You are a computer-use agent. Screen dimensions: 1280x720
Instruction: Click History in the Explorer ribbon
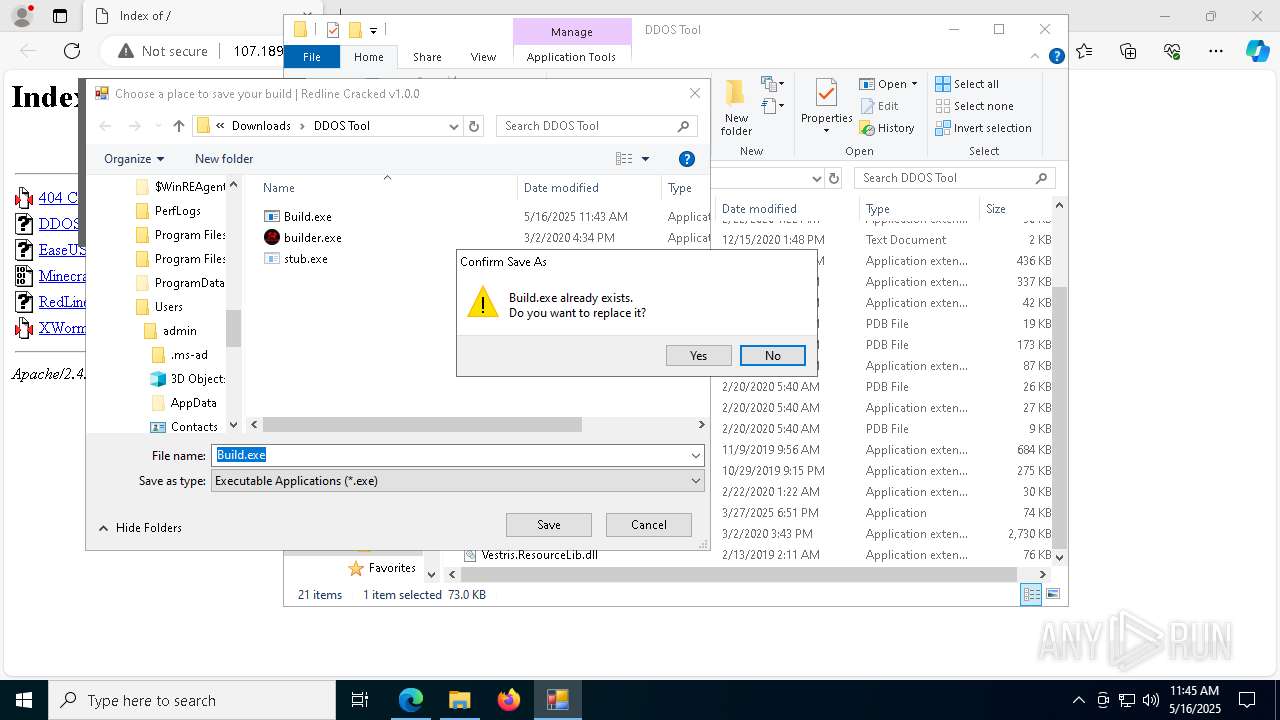(887, 128)
